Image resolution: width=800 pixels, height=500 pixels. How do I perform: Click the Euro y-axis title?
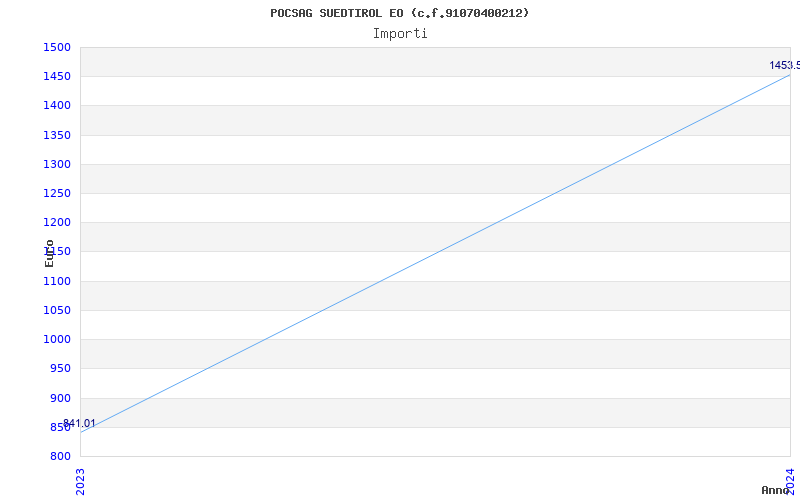tap(49, 253)
